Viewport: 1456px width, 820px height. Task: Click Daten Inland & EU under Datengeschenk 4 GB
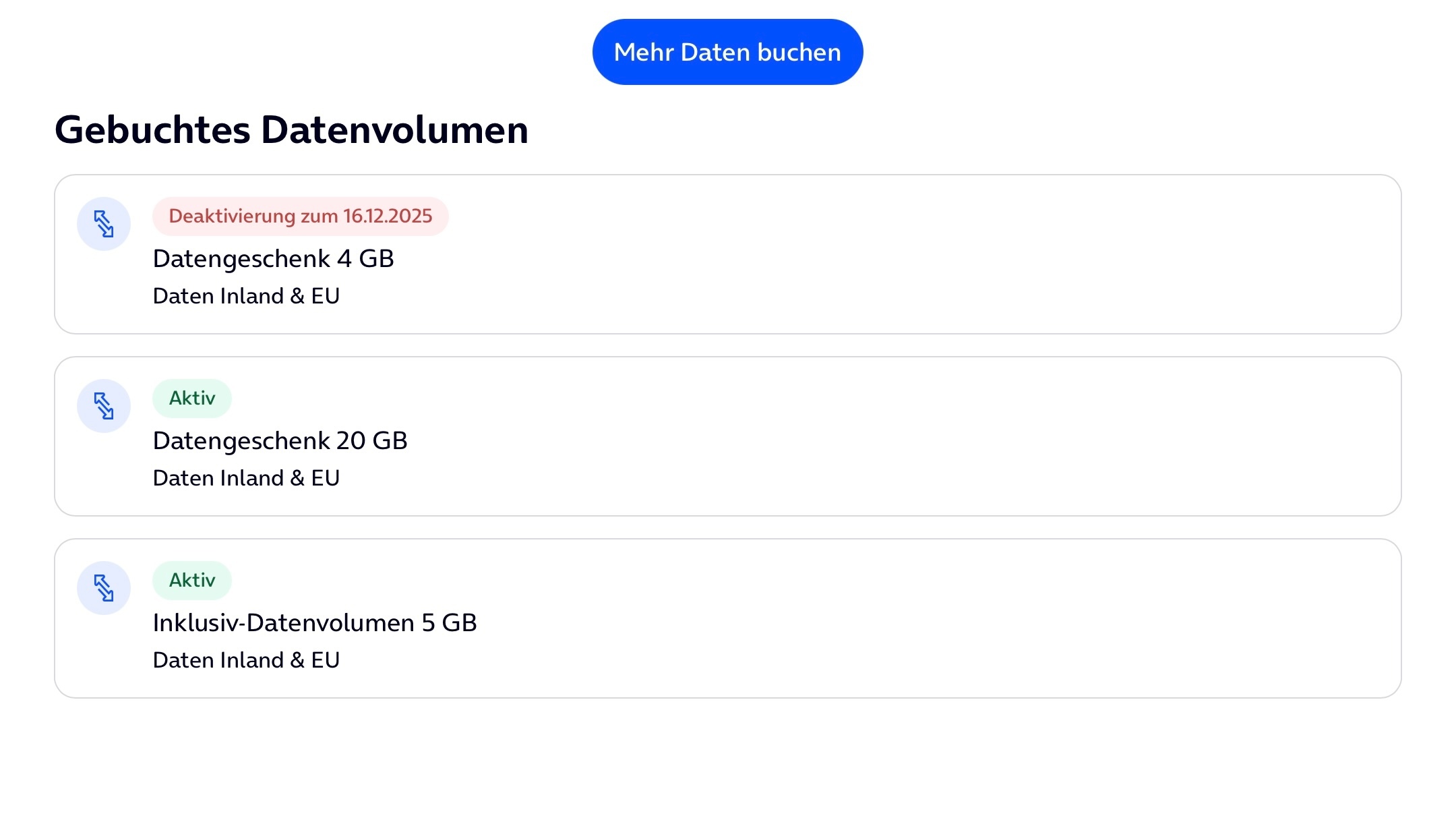pyautogui.click(x=246, y=296)
